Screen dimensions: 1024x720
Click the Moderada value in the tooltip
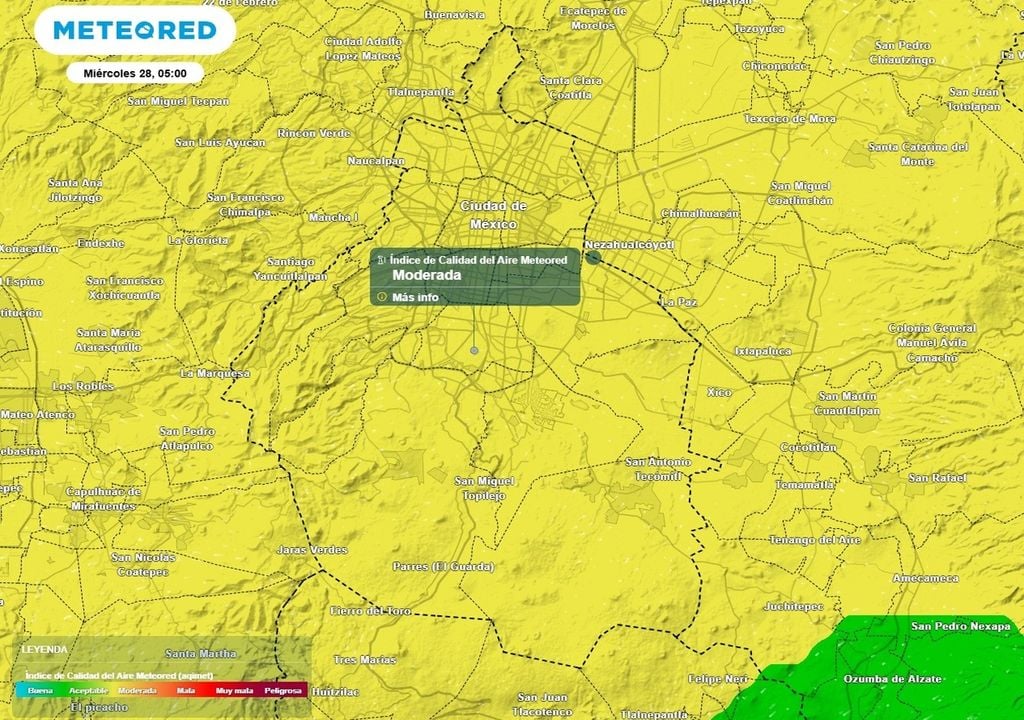pos(426,275)
